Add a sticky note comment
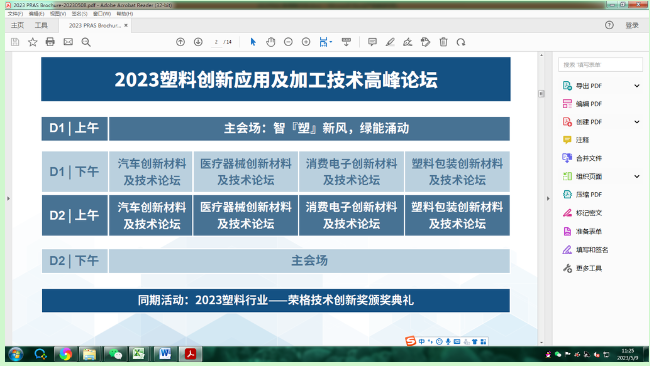This screenshot has width=650, height=366. coord(372,42)
